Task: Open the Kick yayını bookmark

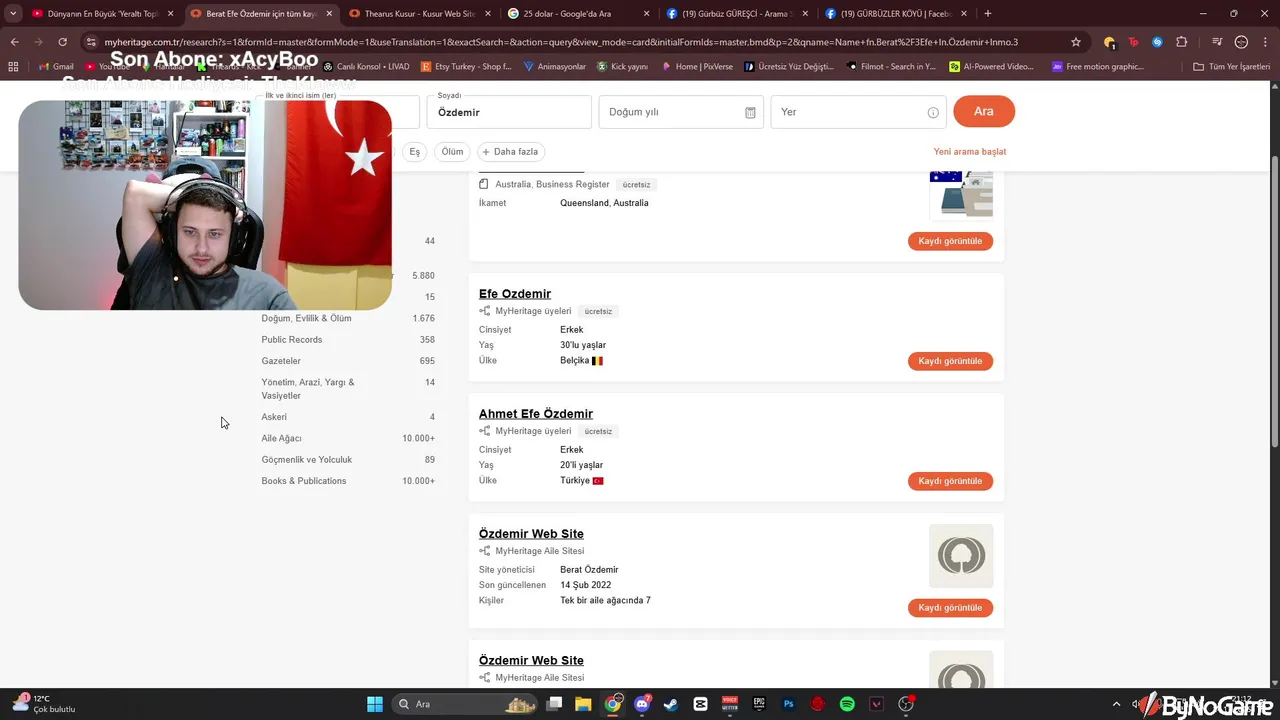Action: [623, 66]
